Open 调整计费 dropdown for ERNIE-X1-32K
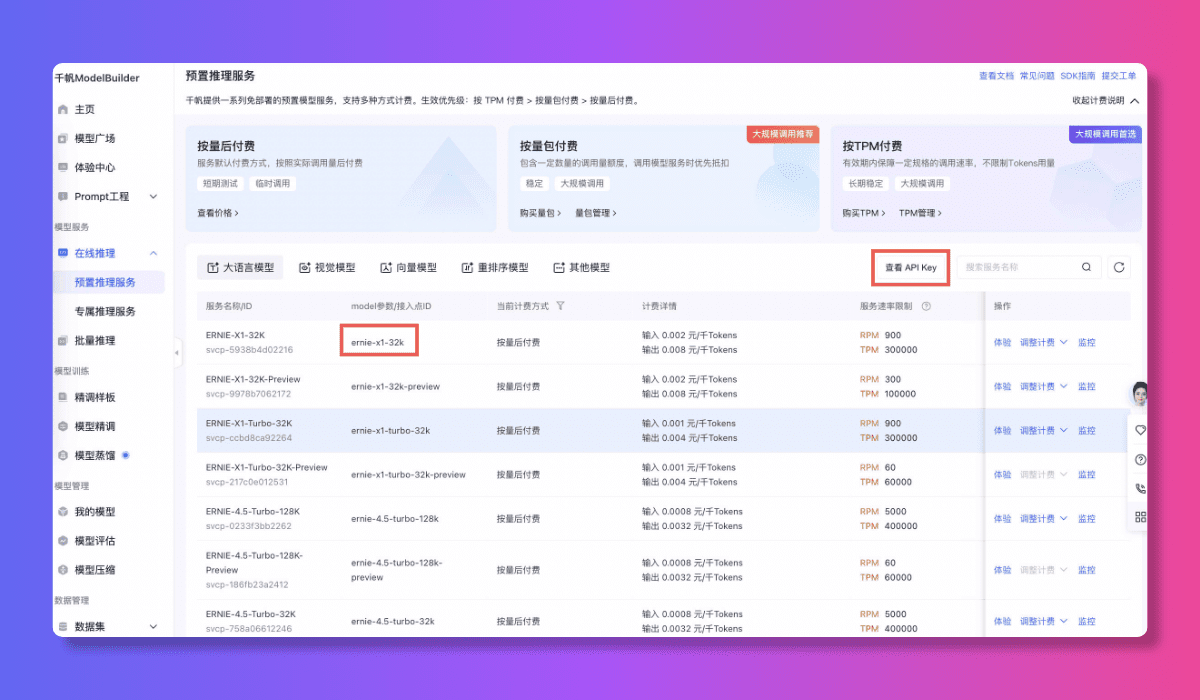 click(x=1044, y=342)
